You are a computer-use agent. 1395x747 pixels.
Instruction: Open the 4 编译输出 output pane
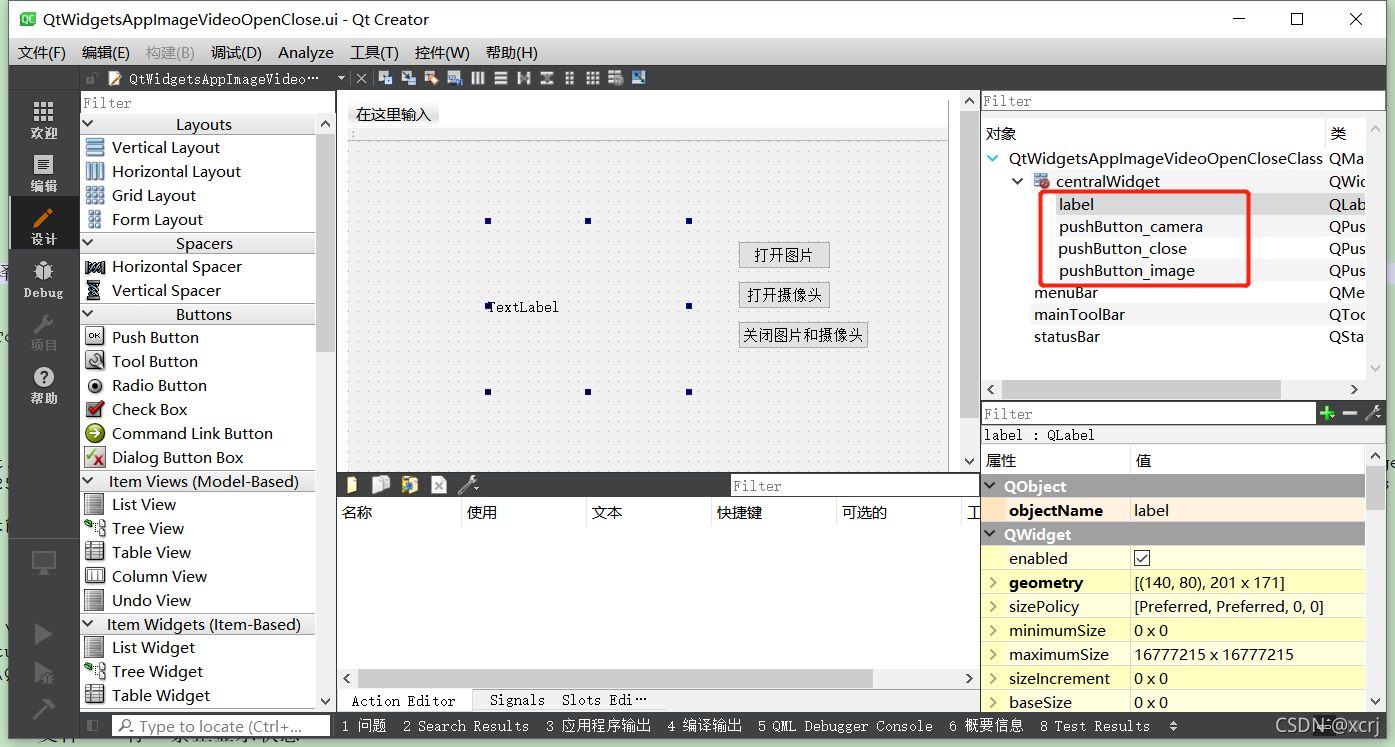(705, 726)
